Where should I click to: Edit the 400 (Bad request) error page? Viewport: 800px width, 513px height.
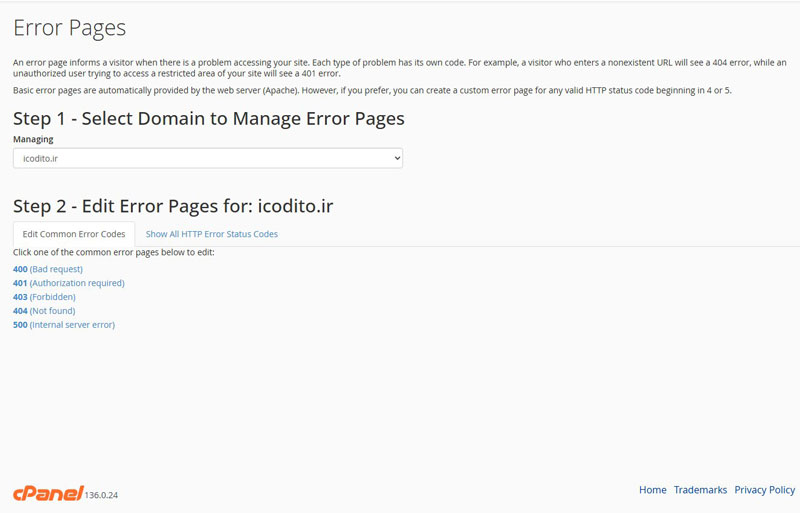click(x=48, y=269)
